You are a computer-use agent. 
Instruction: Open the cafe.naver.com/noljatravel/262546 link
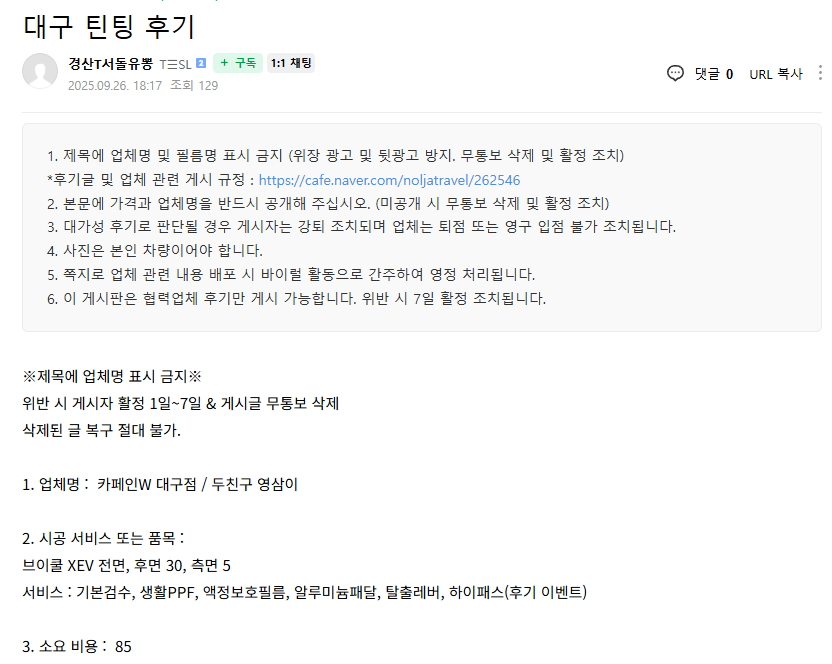(x=389, y=180)
